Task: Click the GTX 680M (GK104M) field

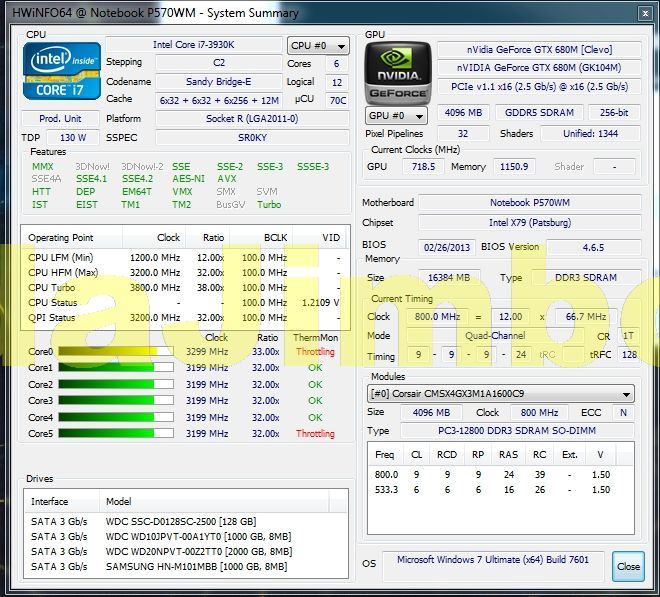Action: [539, 68]
